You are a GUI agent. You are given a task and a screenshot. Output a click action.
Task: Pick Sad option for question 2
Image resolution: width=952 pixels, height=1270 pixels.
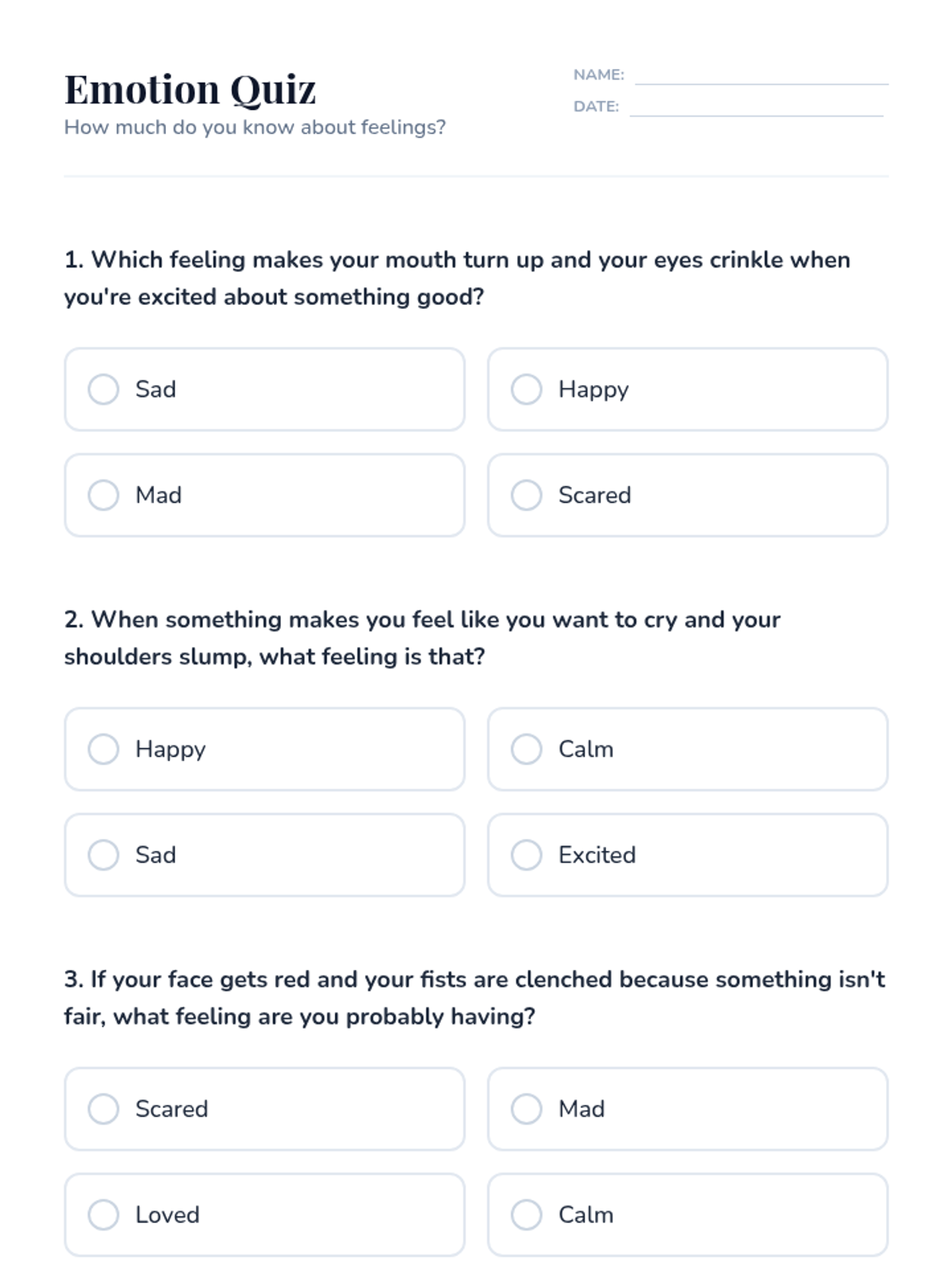pyautogui.click(x=103, y=855)
